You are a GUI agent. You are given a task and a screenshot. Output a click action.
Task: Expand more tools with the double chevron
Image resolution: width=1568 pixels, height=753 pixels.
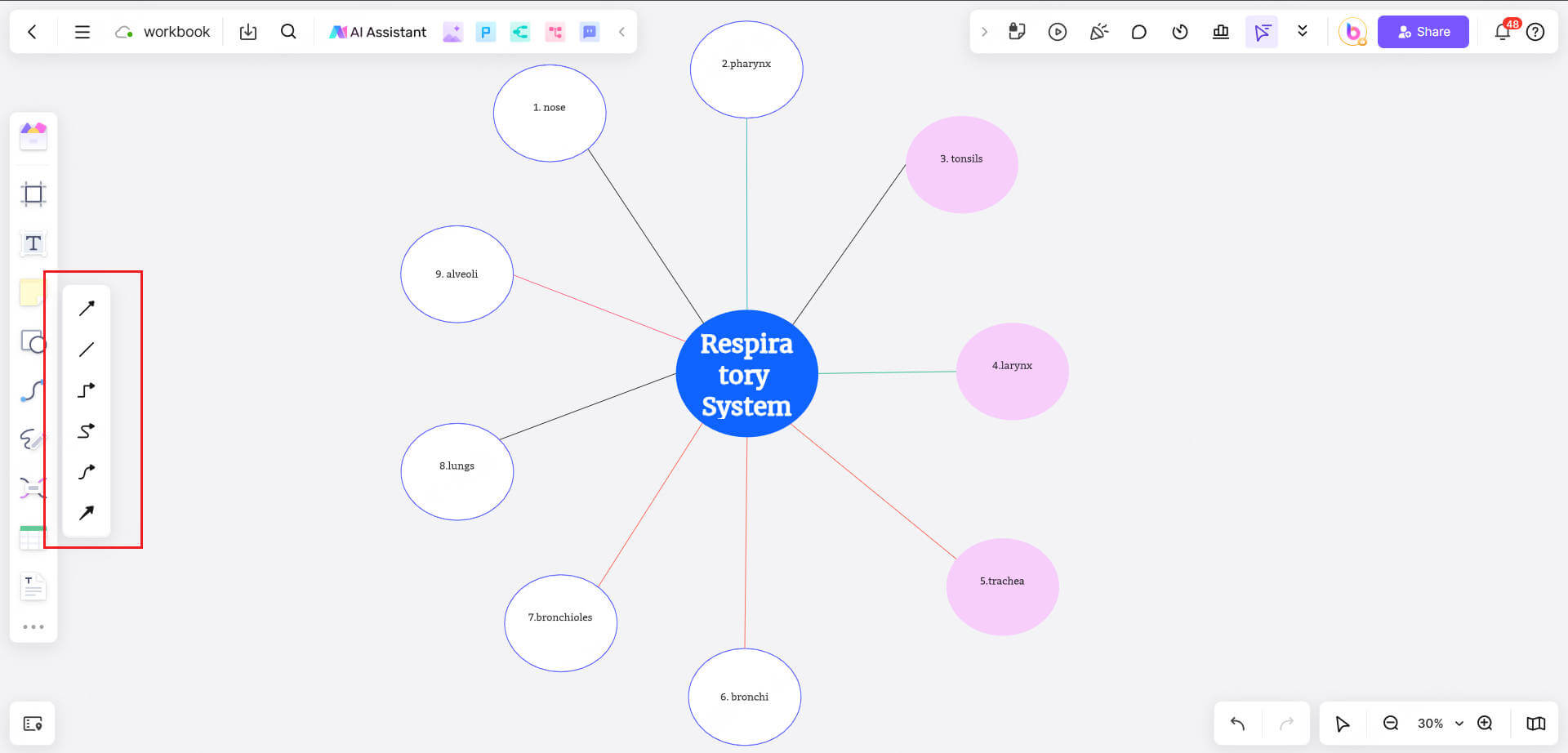click(1303, 32)
